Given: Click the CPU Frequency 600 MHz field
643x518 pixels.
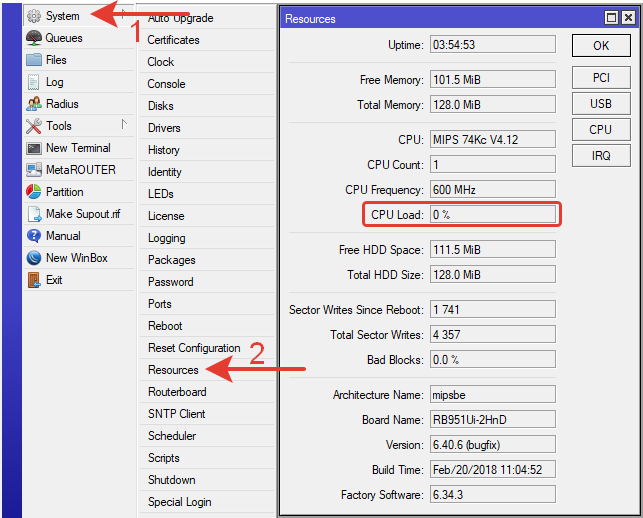Looking at the screenshot, I should [493, 189].
